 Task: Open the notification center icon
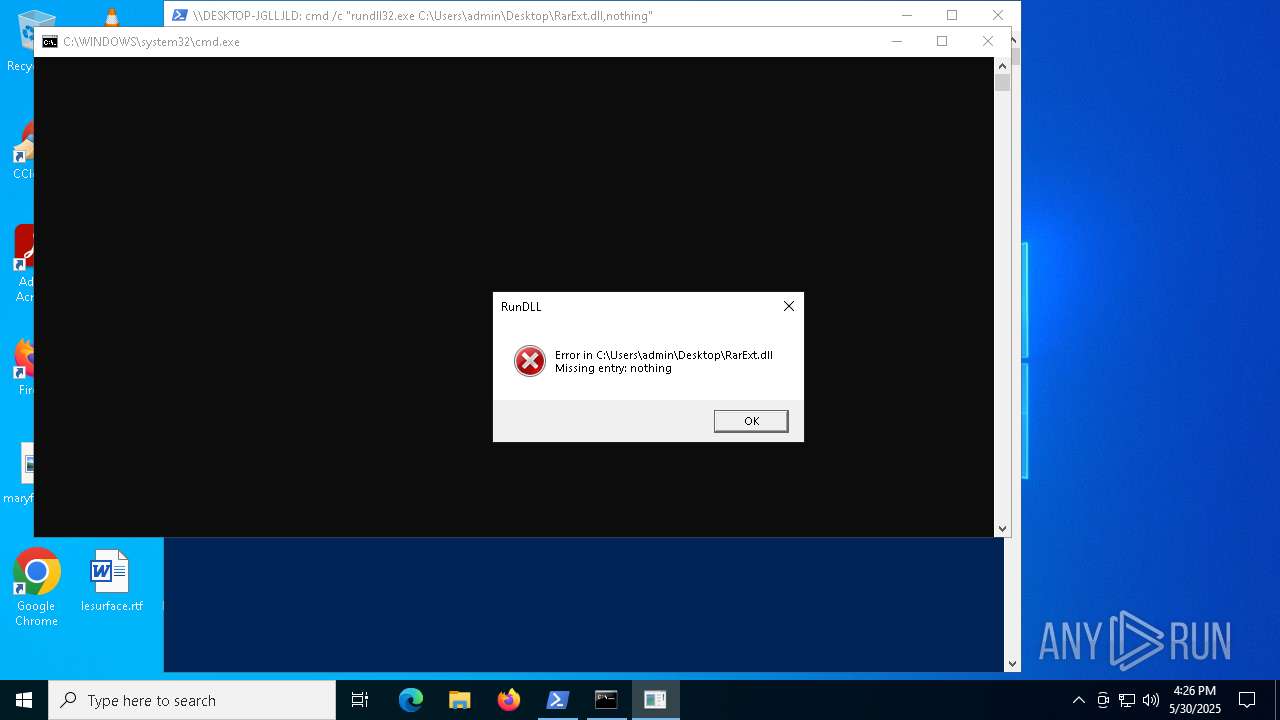(x=1247, y=700)
